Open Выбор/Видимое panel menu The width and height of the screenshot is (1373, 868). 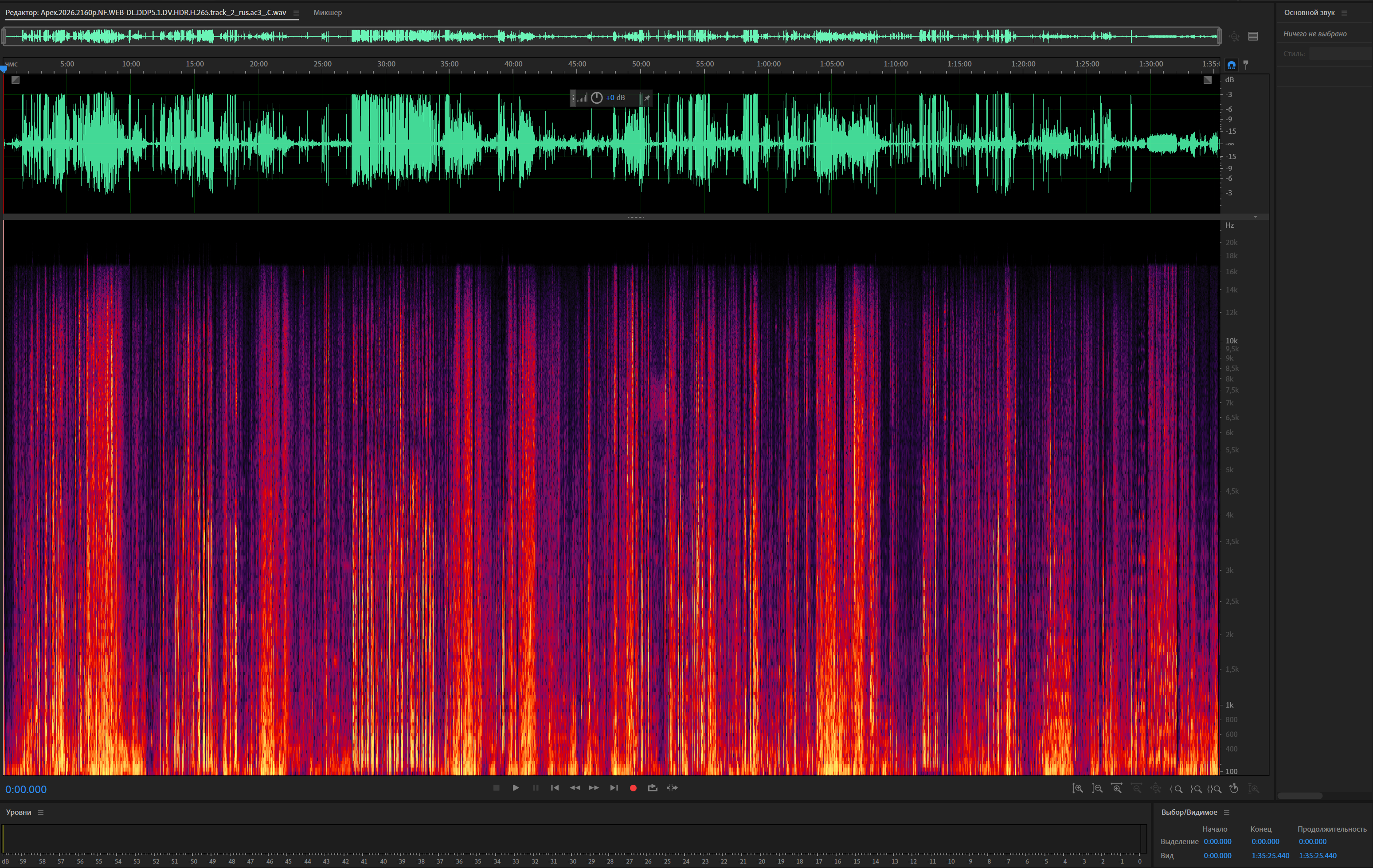coord(1226,812)
